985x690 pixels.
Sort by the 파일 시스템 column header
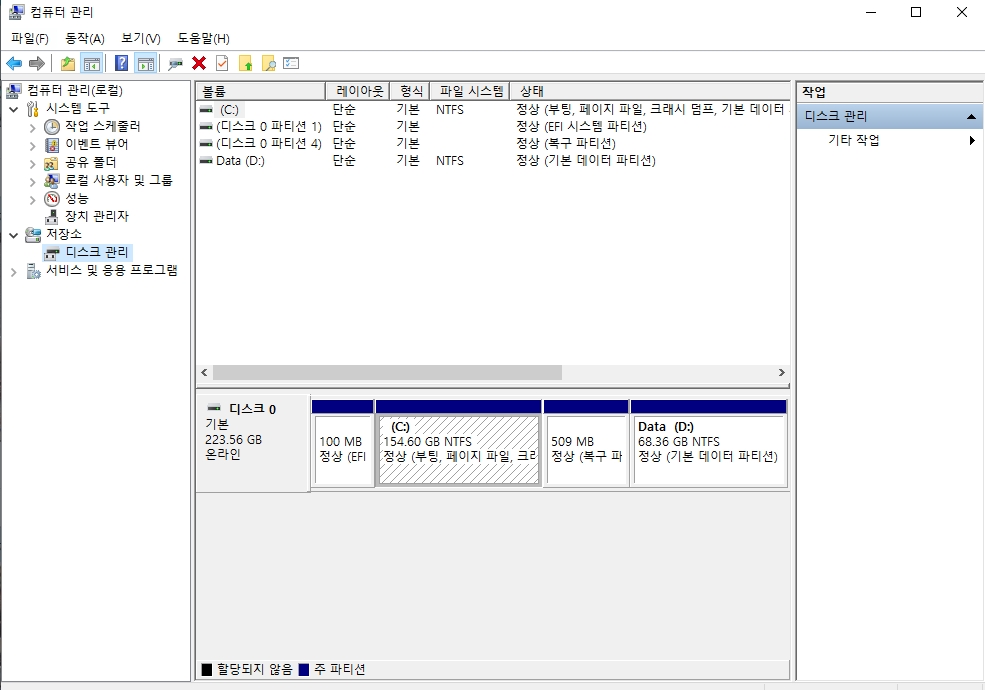[x=470, y=91]
